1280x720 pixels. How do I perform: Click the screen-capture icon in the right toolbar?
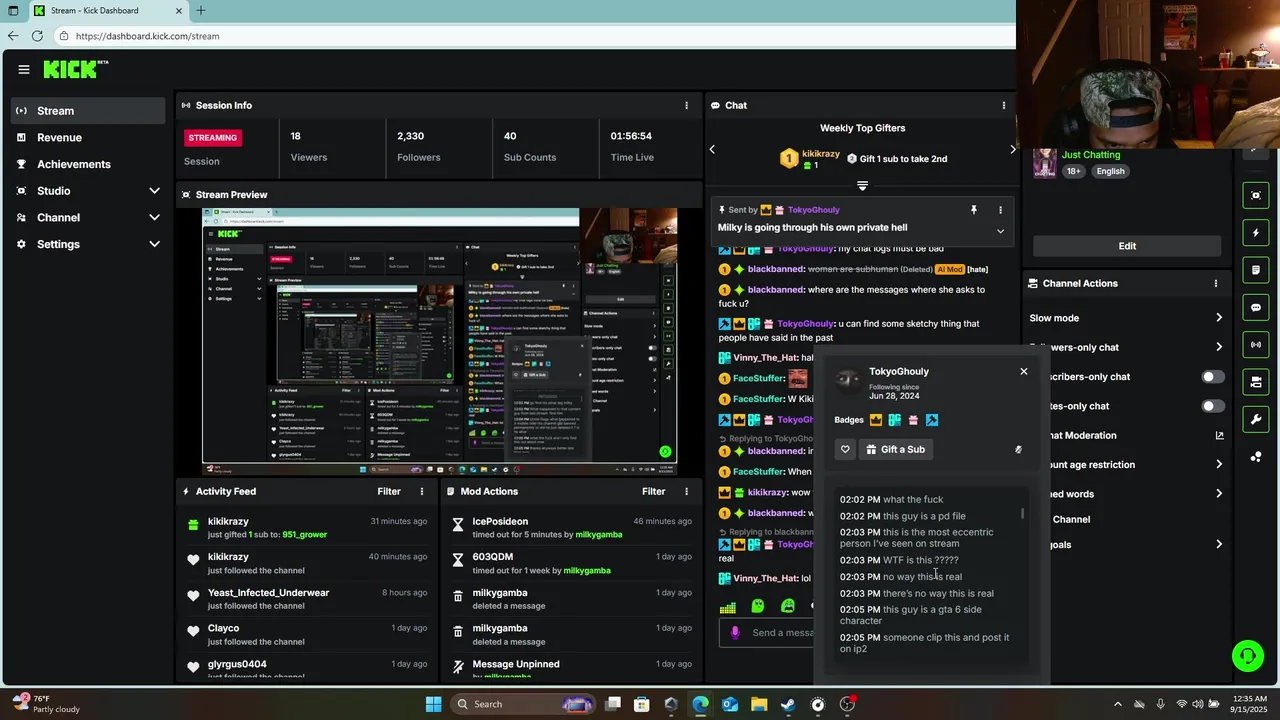(1256, 195)
